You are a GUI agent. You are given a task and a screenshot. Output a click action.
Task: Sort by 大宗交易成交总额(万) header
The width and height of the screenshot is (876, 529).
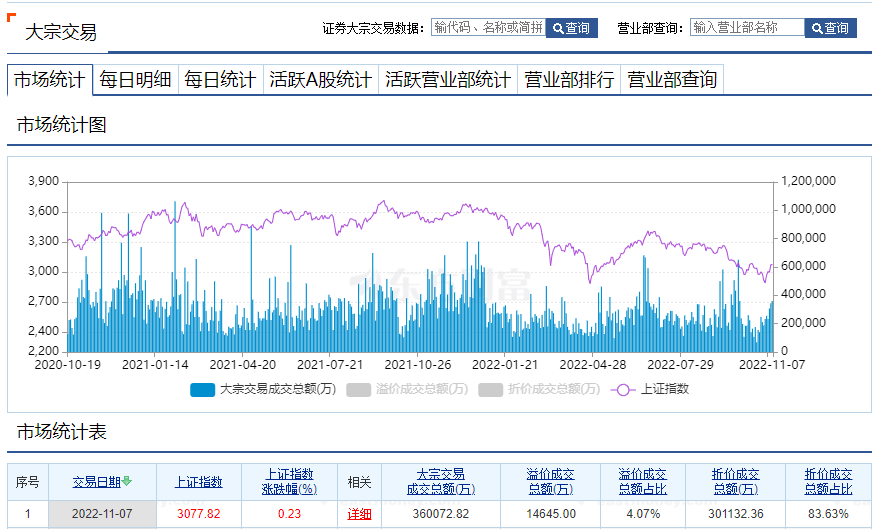[441, 482]
